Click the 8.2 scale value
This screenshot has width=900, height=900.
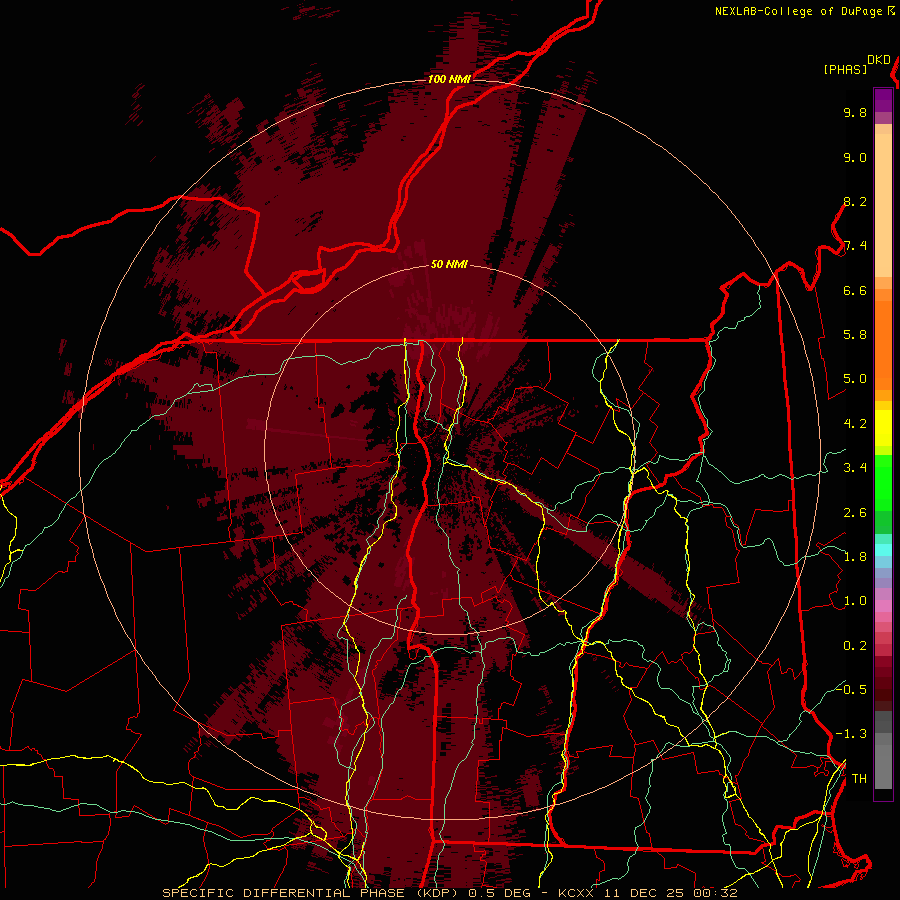point(855,201)
